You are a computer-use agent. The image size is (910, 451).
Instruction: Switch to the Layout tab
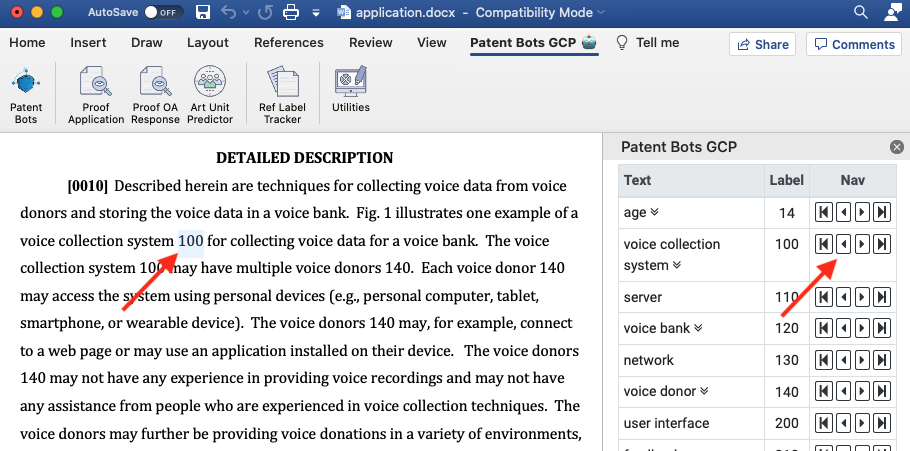[x=208, y=42]
